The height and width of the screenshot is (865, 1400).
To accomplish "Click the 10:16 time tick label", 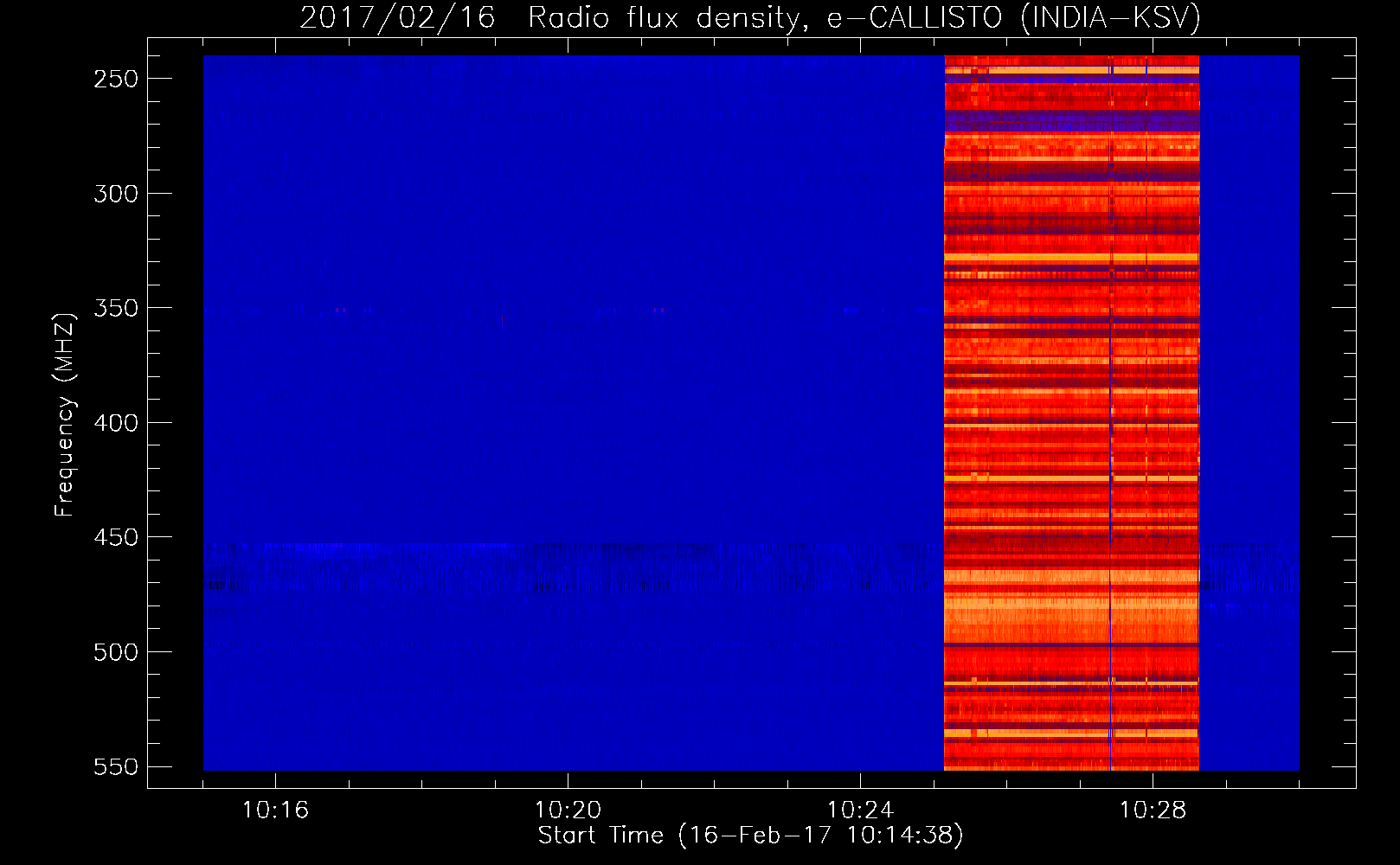I will pos(275,811).
